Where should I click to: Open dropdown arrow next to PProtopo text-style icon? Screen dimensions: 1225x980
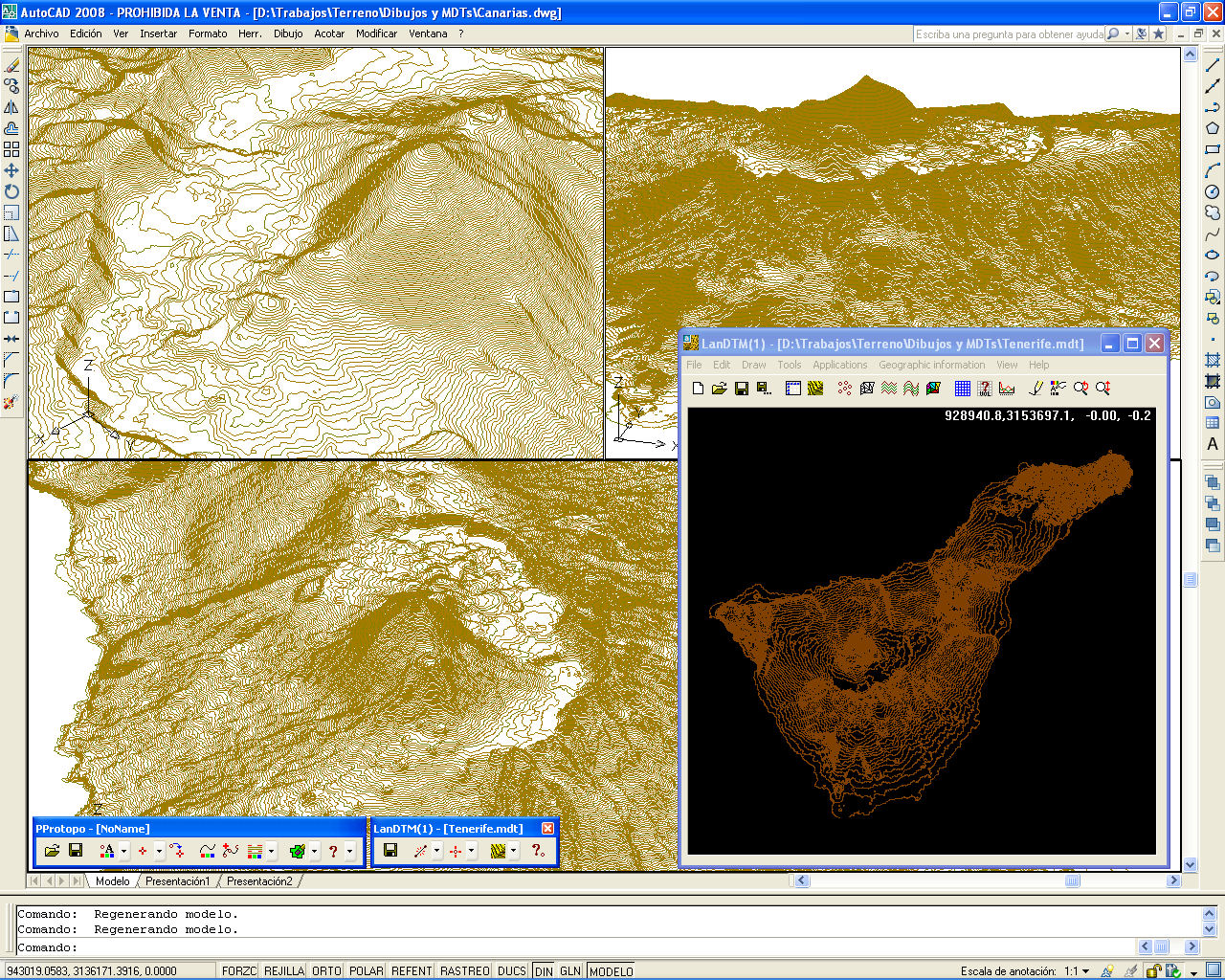pos(124,851)
